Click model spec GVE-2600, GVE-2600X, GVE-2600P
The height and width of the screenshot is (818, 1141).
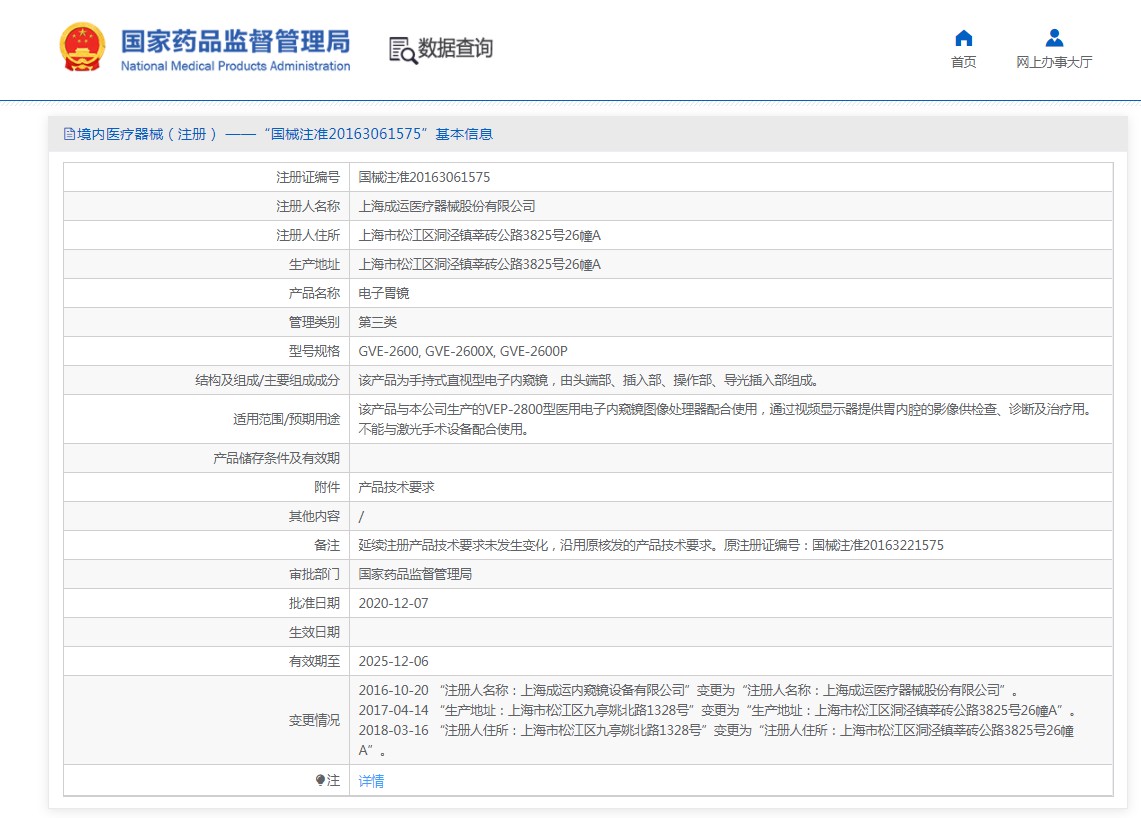(x=463, y=352)
